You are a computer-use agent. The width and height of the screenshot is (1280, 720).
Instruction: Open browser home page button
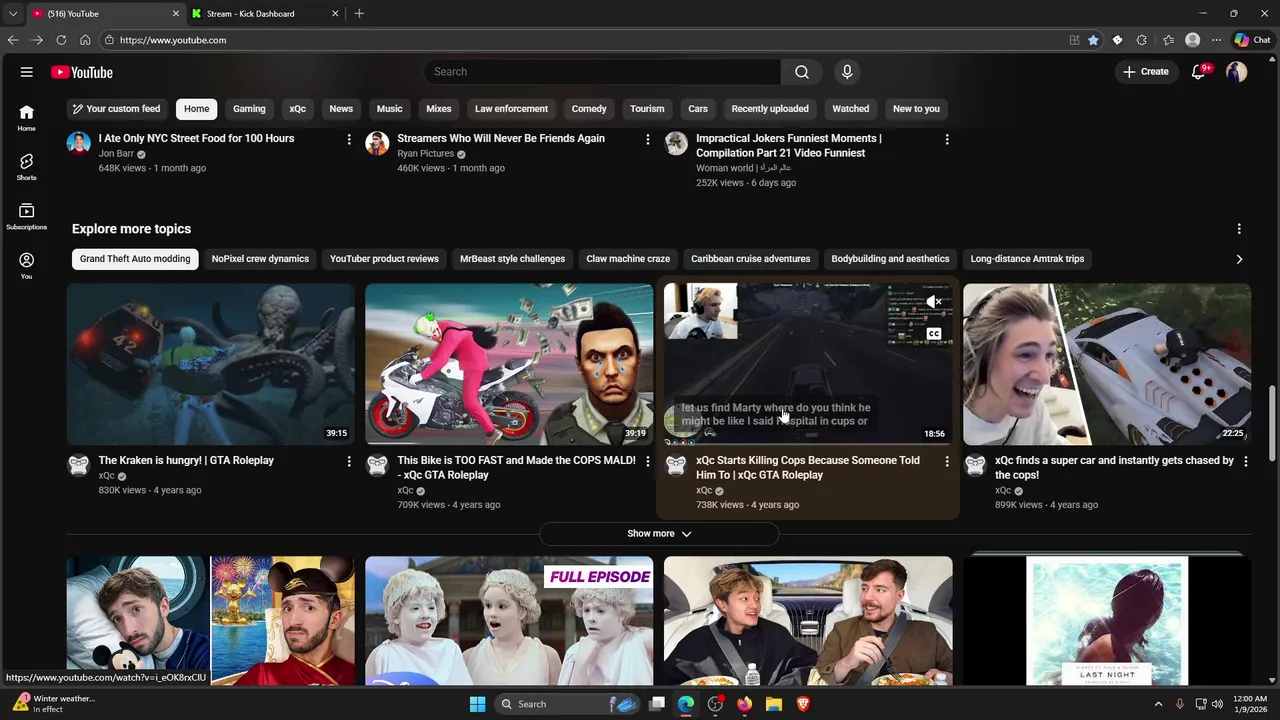pyautogui.click(x=85, y=40)
